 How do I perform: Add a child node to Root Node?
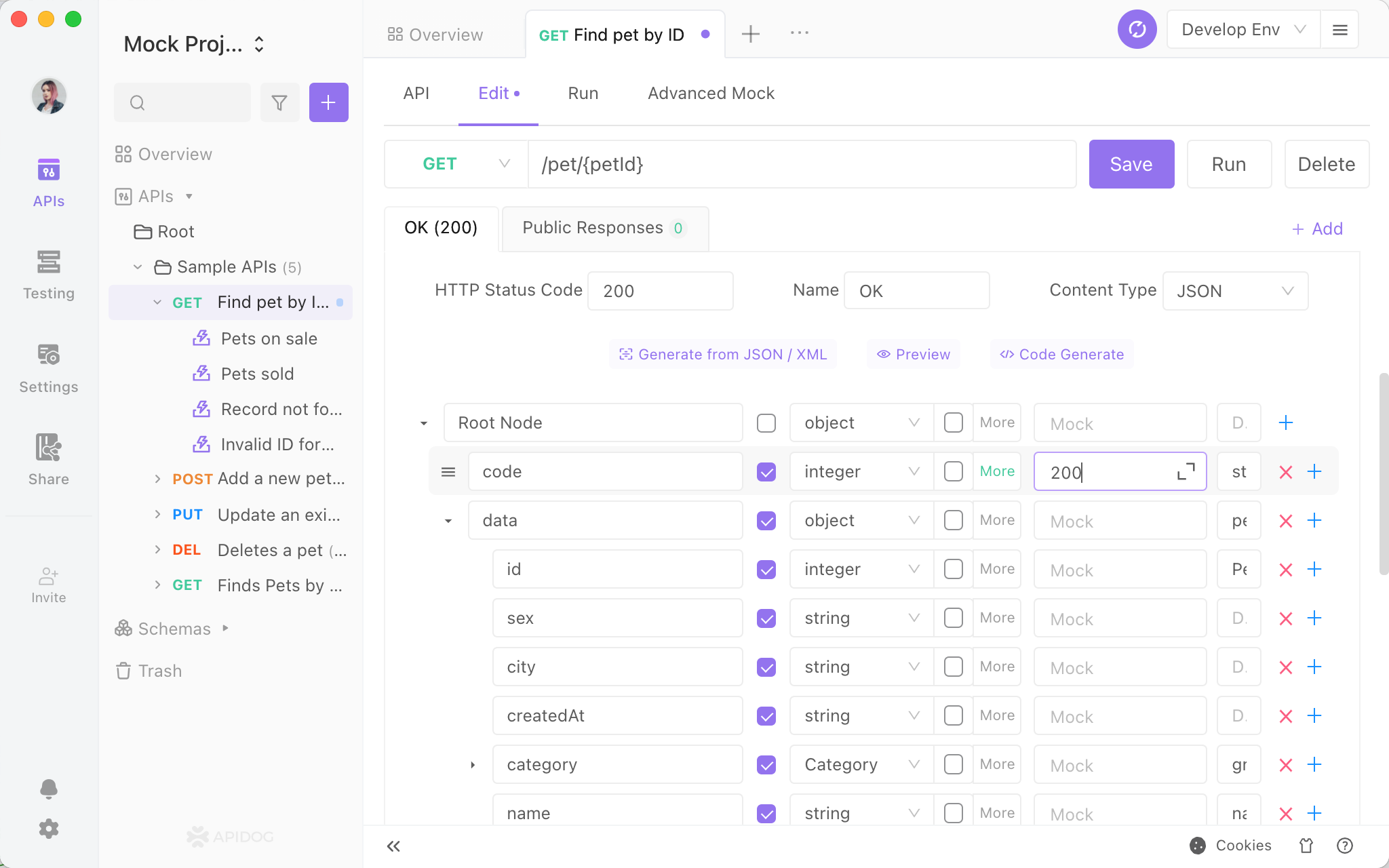[x=1285, y=423]
